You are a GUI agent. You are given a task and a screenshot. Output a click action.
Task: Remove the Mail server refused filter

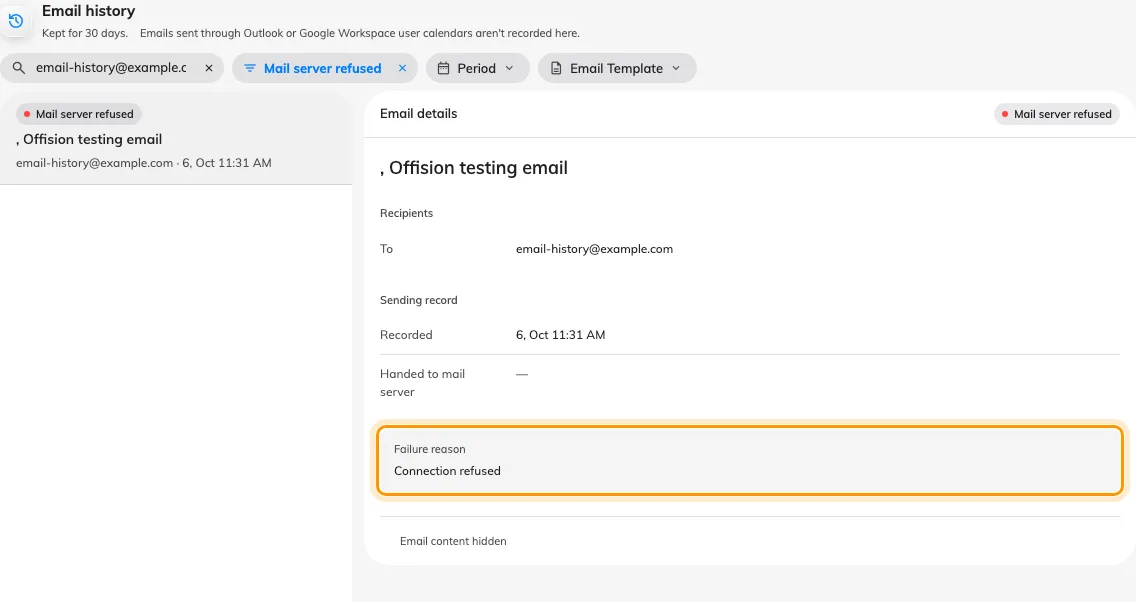402,68
